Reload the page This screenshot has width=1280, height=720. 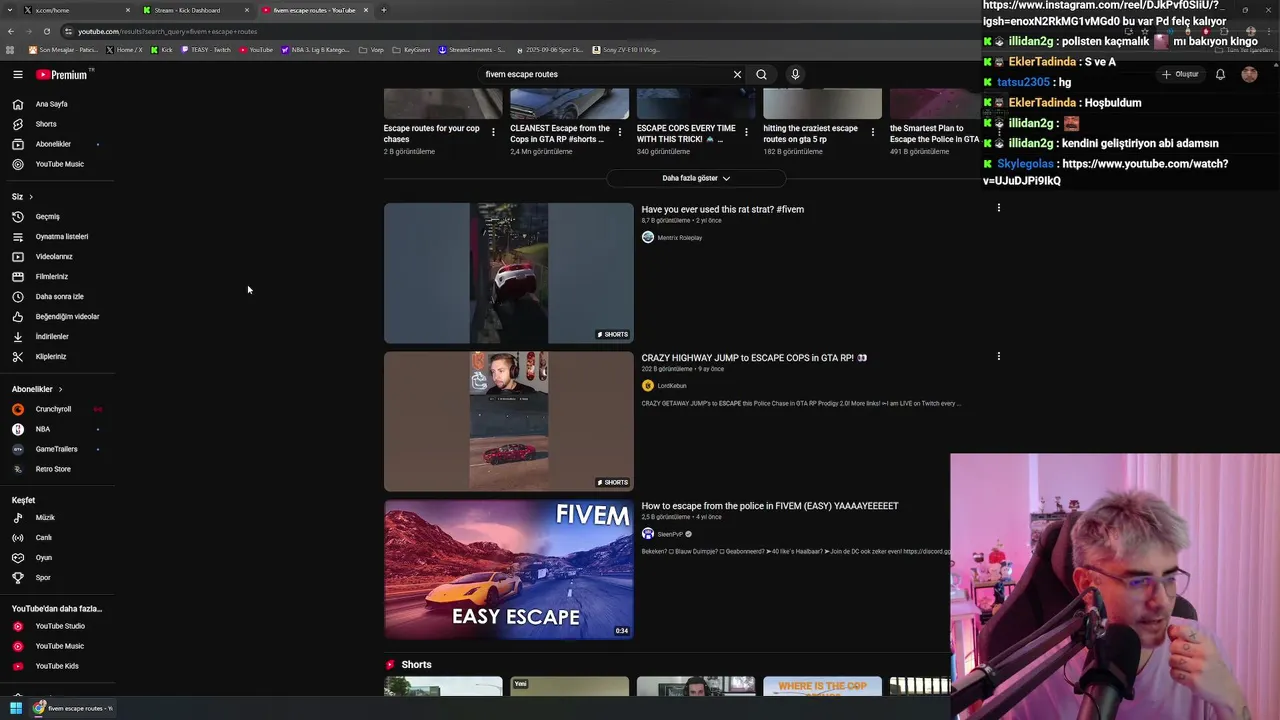(46, 31)
